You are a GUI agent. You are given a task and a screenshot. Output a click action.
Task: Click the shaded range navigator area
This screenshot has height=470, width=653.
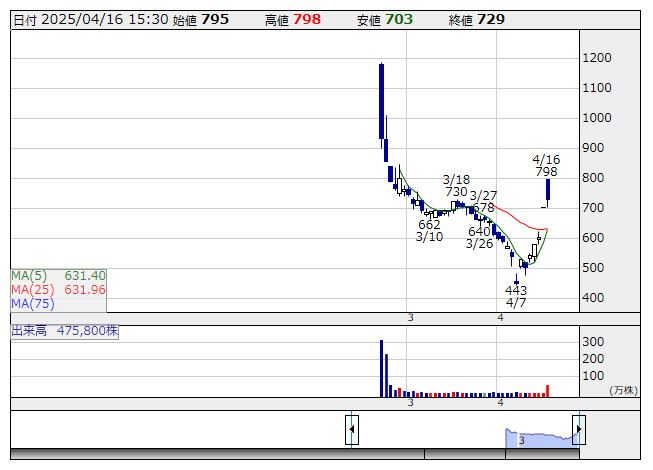[x=542, y=438]
